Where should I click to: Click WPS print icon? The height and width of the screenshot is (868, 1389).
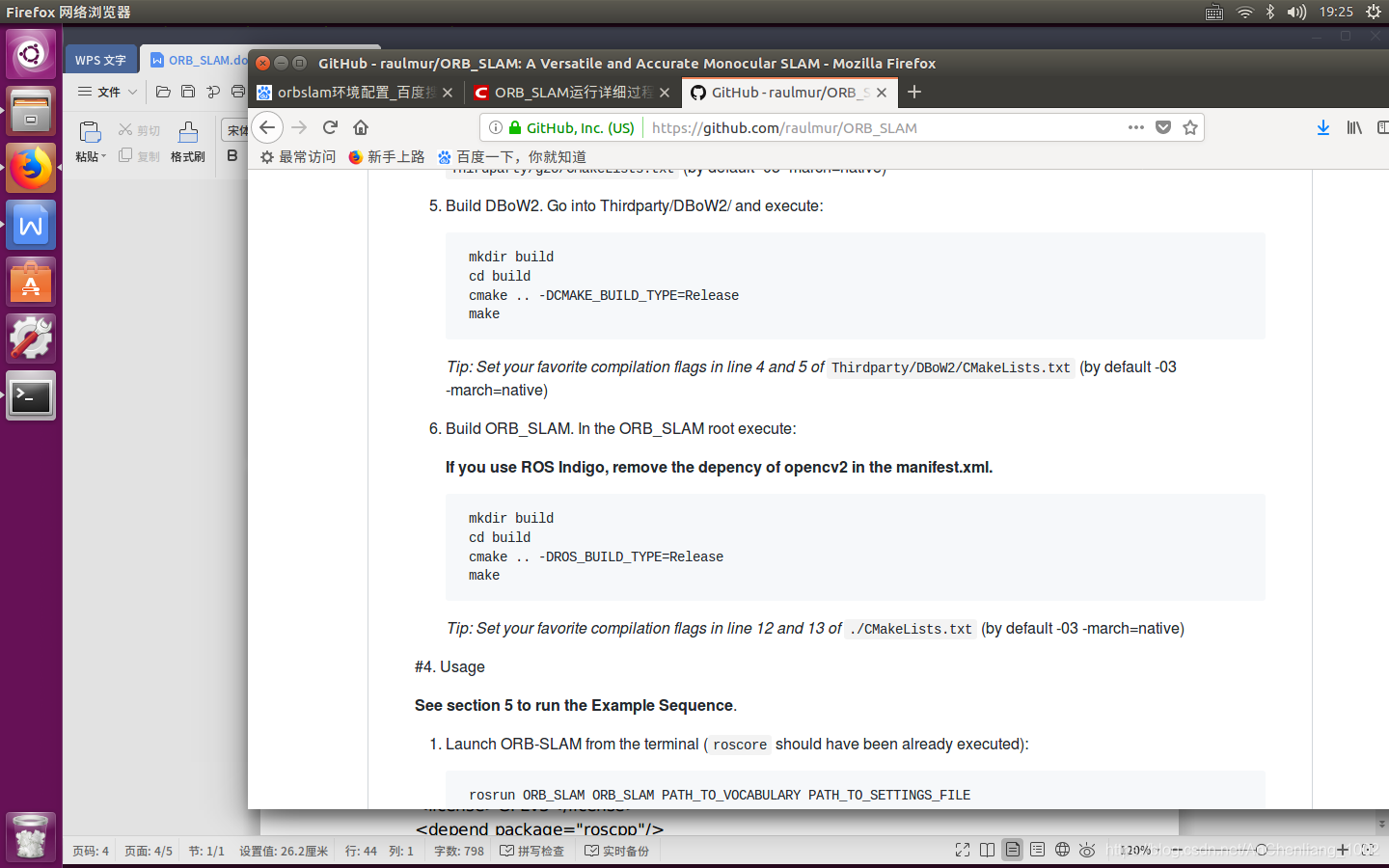click(x=238, y=92)
